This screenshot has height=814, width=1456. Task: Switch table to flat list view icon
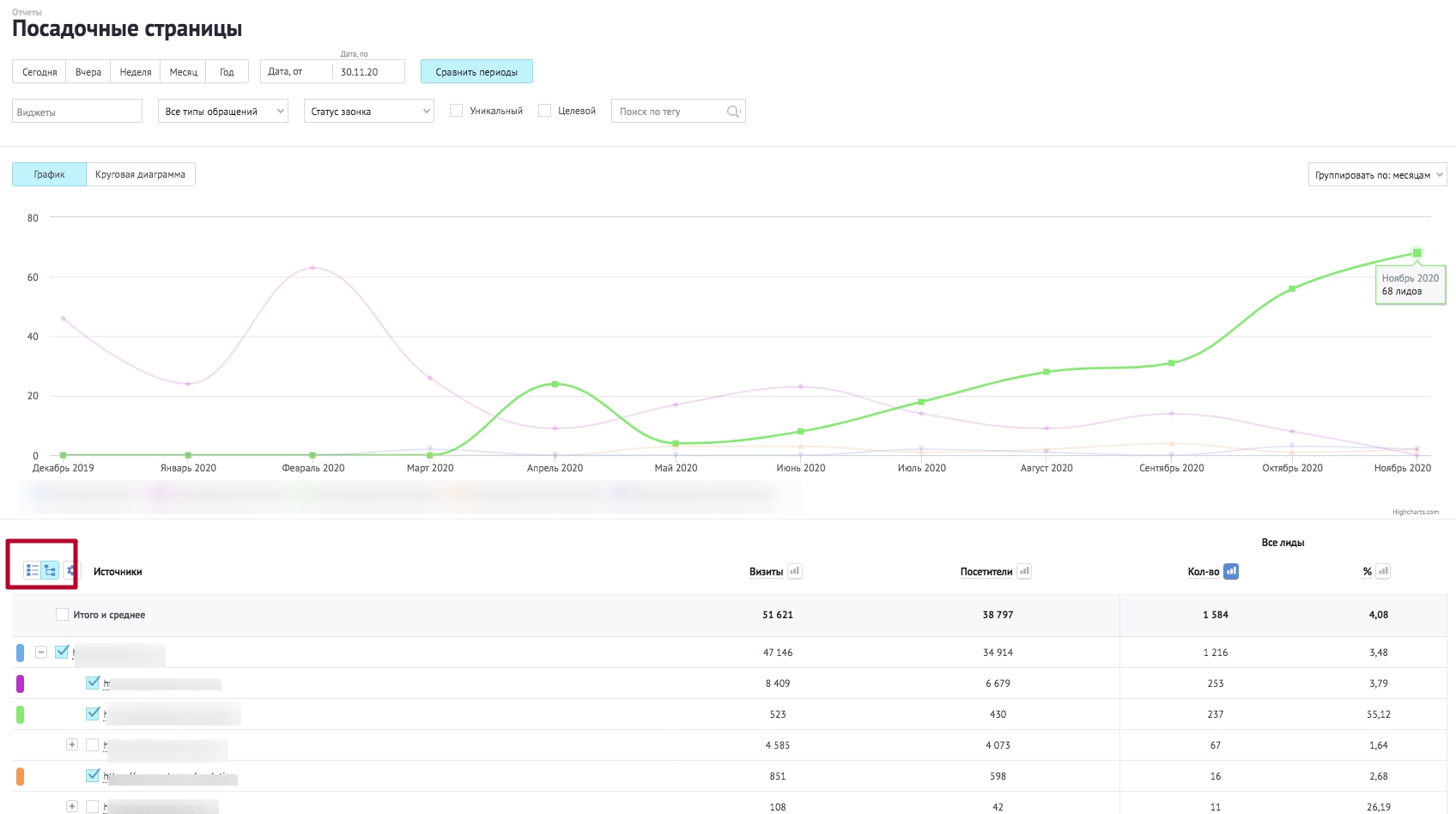click(33, 570)
